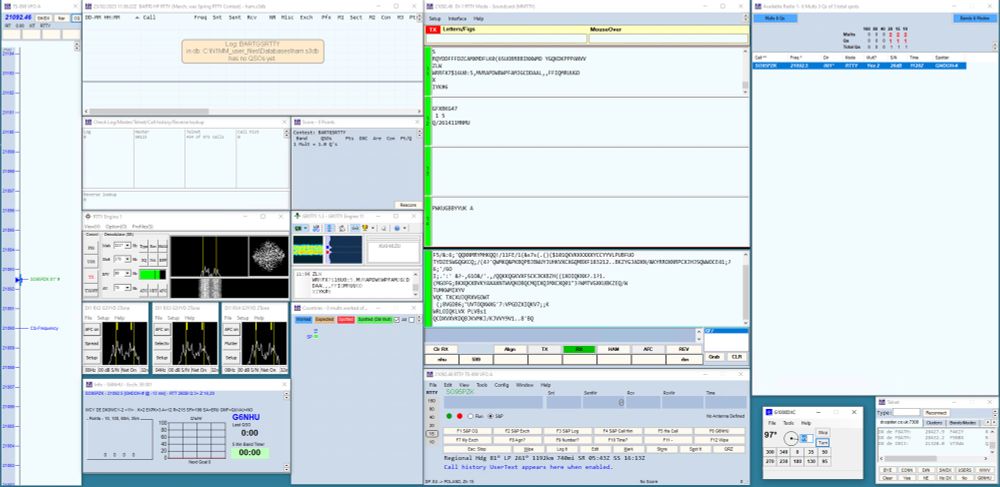Viewport: 1000px width, 487px height.
Task: Switch to the Bands/Modes tab in Telnet
Action: (962, 423)
